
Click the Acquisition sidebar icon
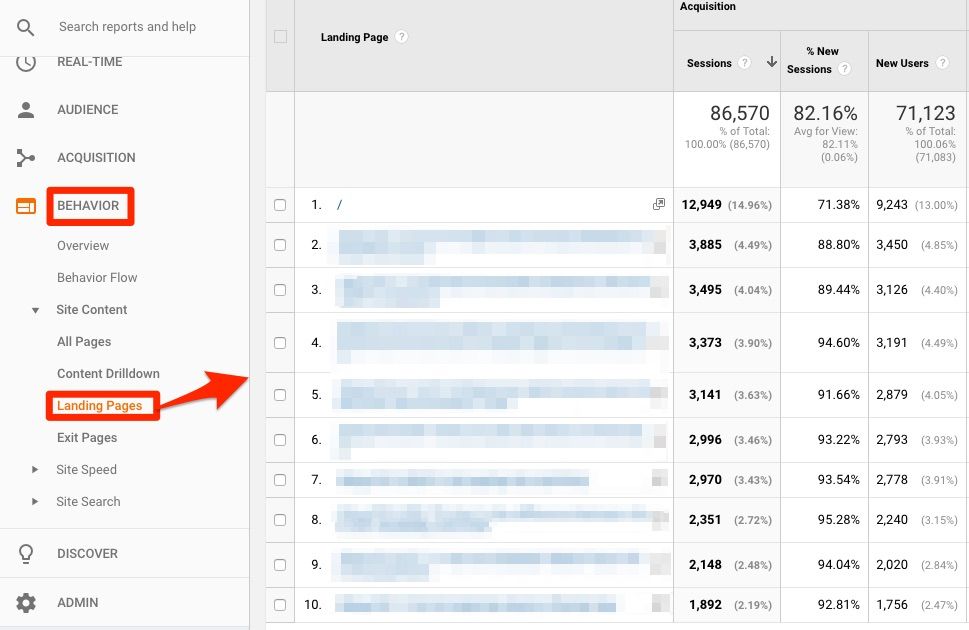point(25,157)
